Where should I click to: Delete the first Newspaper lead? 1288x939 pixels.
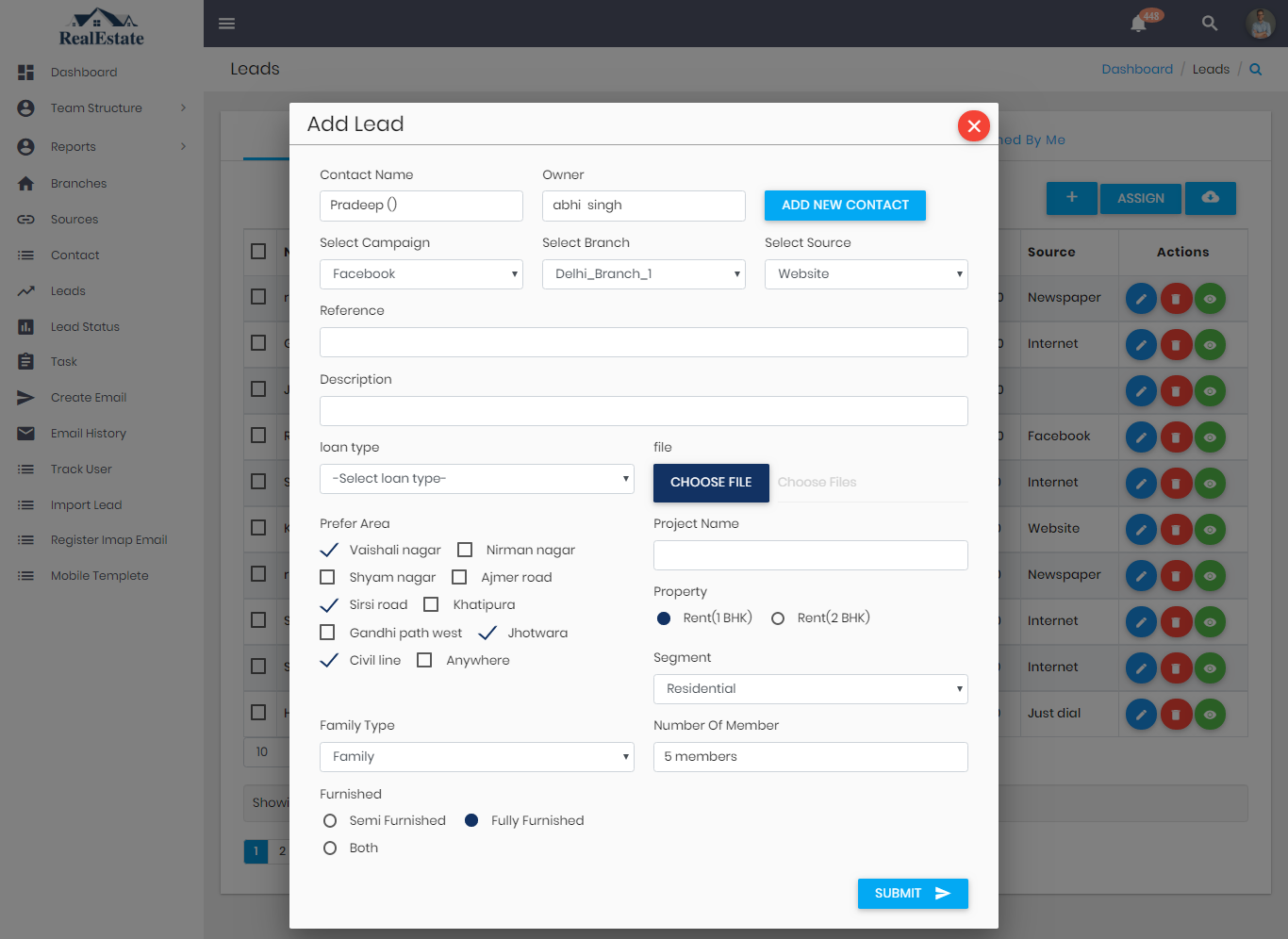tap(1176, 298)
